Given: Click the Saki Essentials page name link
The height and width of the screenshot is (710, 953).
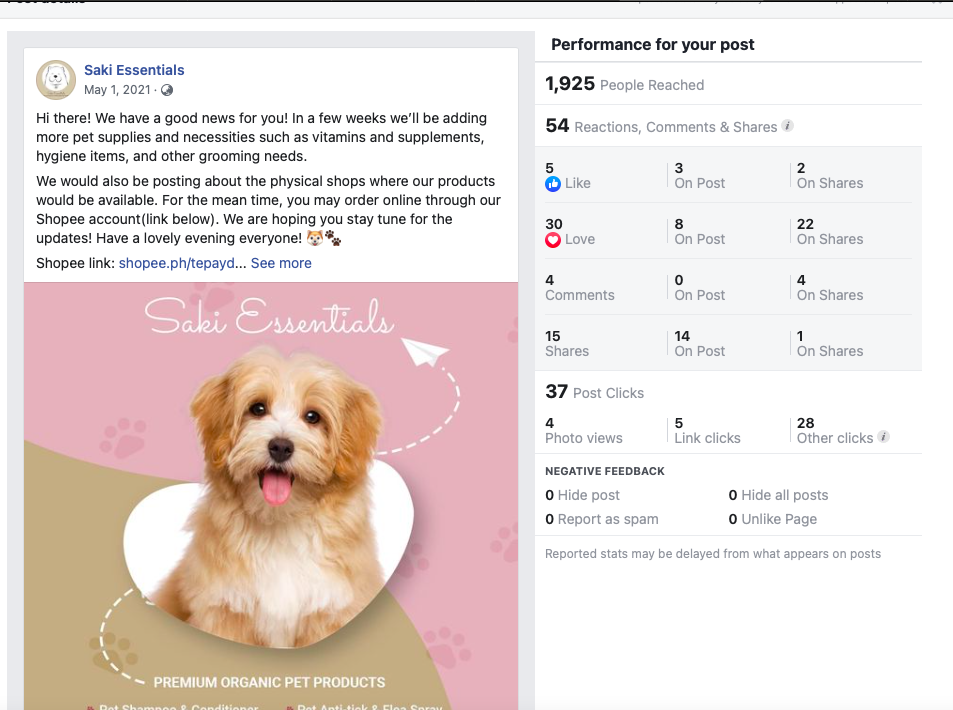Looking at the screenshot, I should tap(134, 70).
